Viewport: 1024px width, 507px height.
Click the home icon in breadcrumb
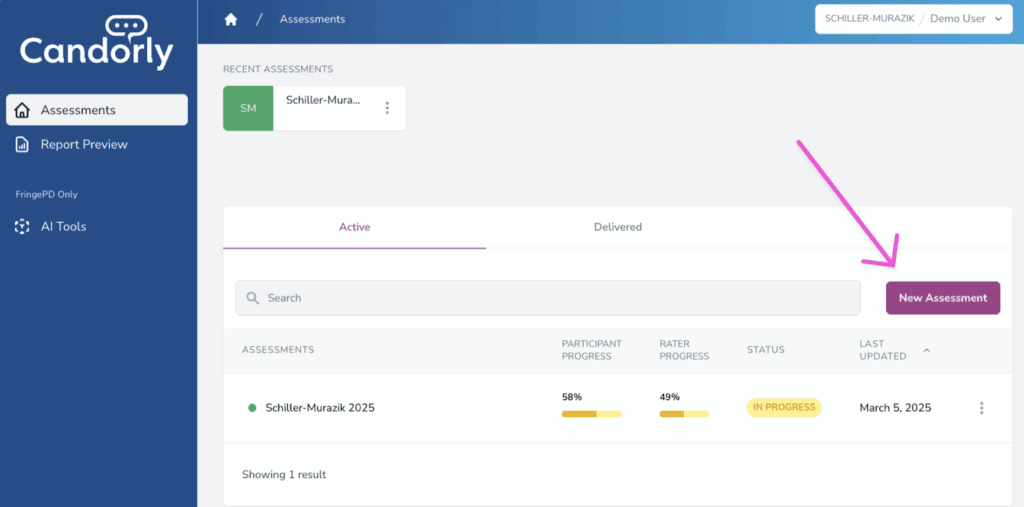pos(231,19)
